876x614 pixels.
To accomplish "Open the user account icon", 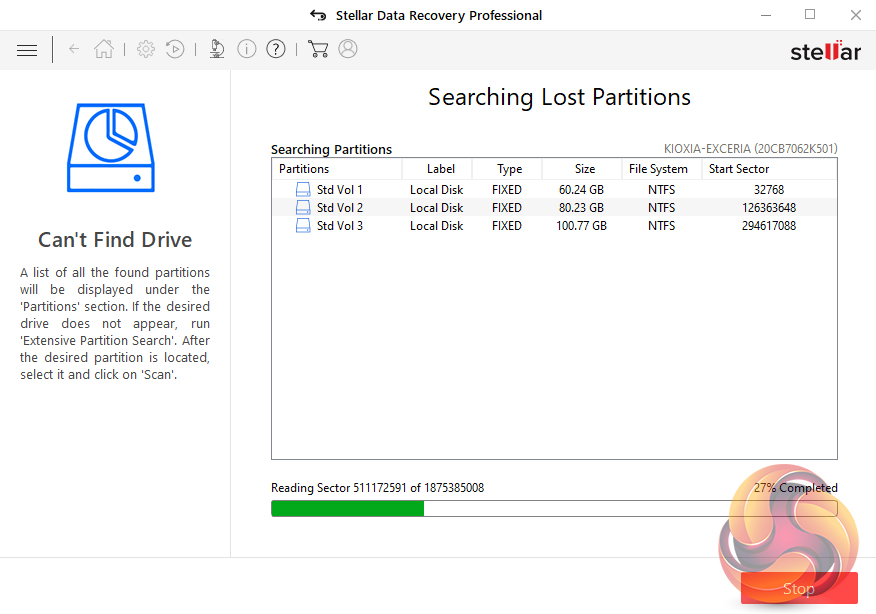I will pos(348,49).
